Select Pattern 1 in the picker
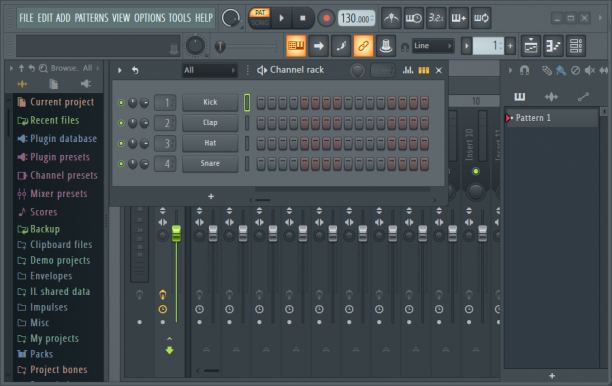 551,118
